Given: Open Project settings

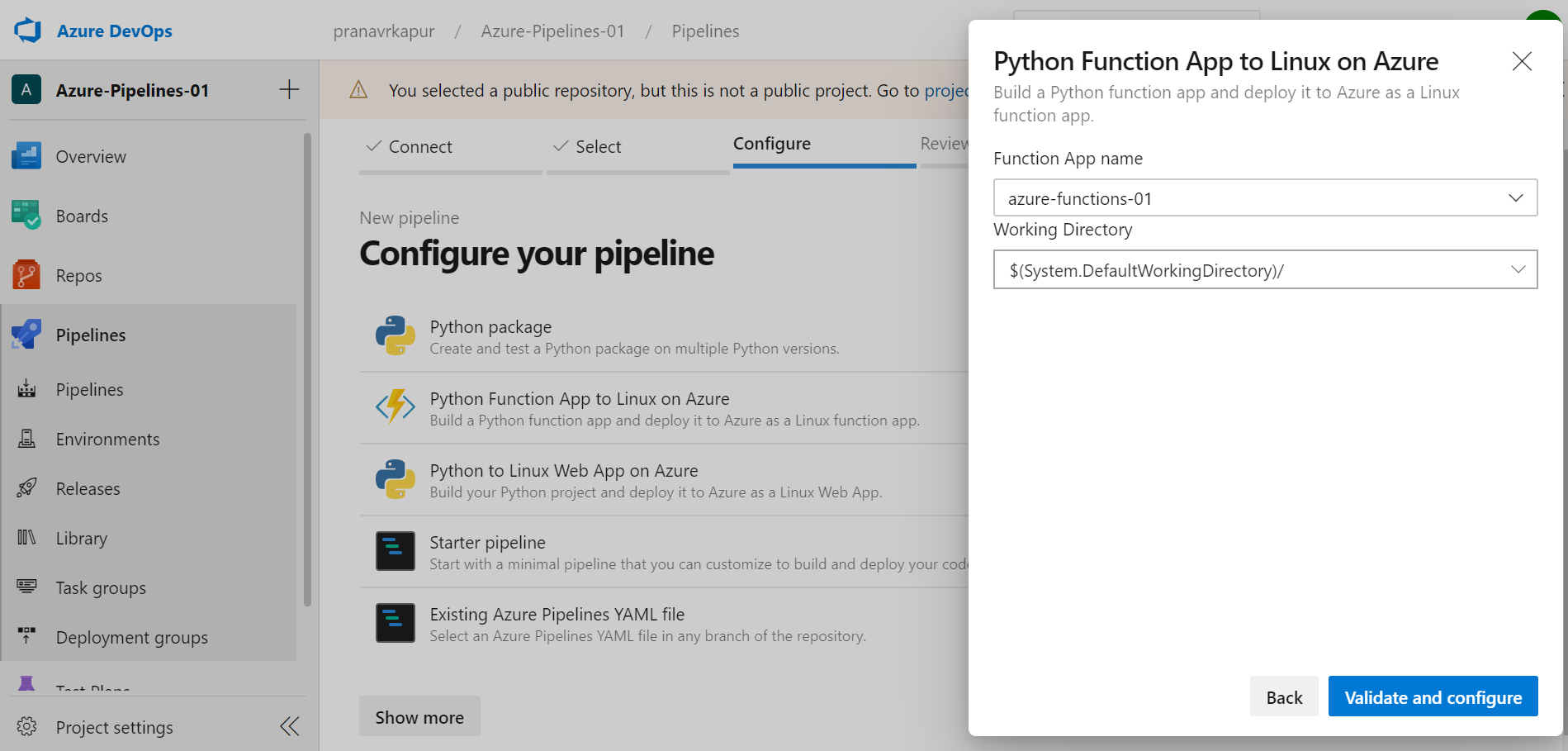Looking at the screenshot, I should pos(113,727).
